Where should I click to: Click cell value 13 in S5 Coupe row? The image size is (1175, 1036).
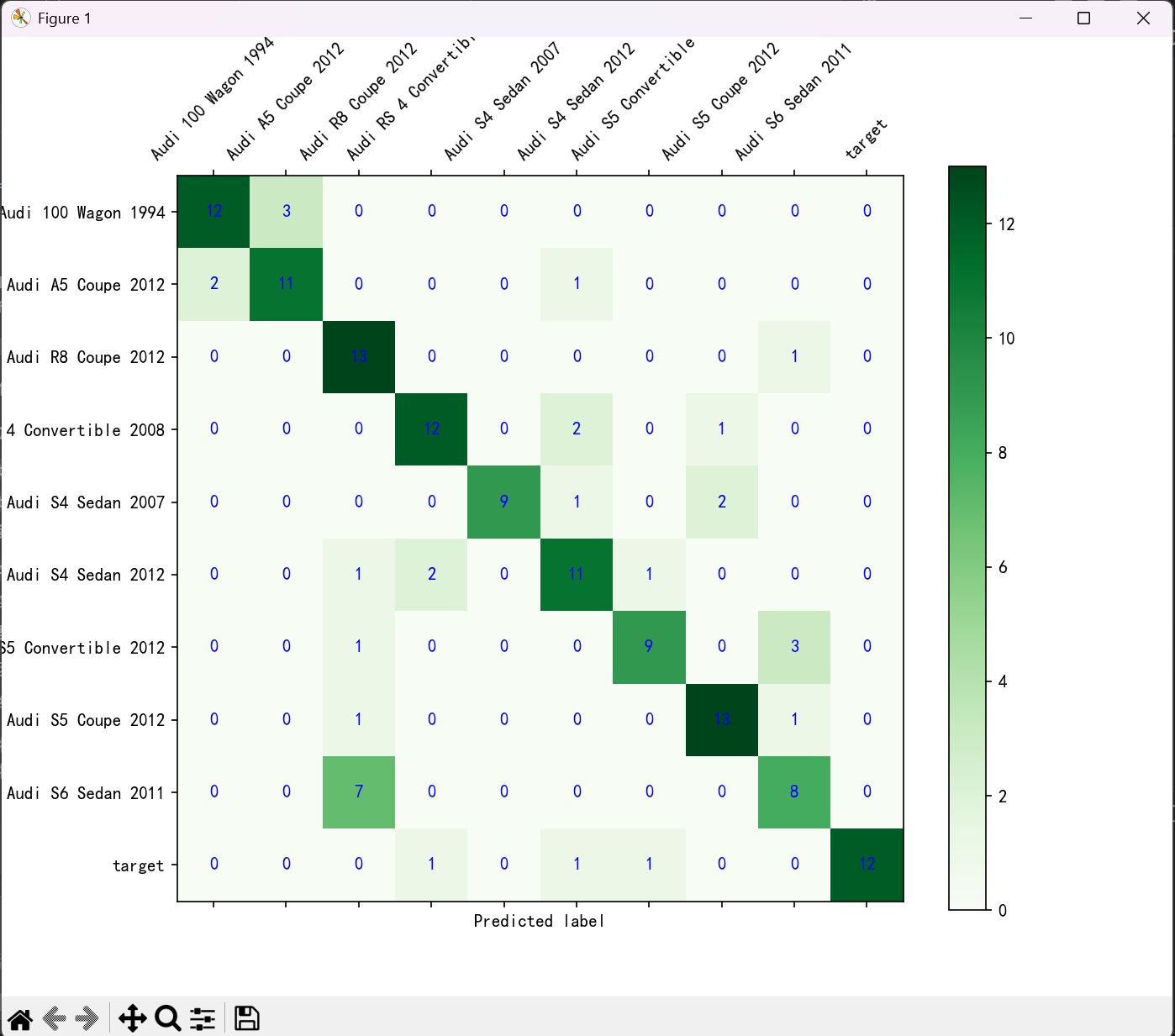[722, 719]
